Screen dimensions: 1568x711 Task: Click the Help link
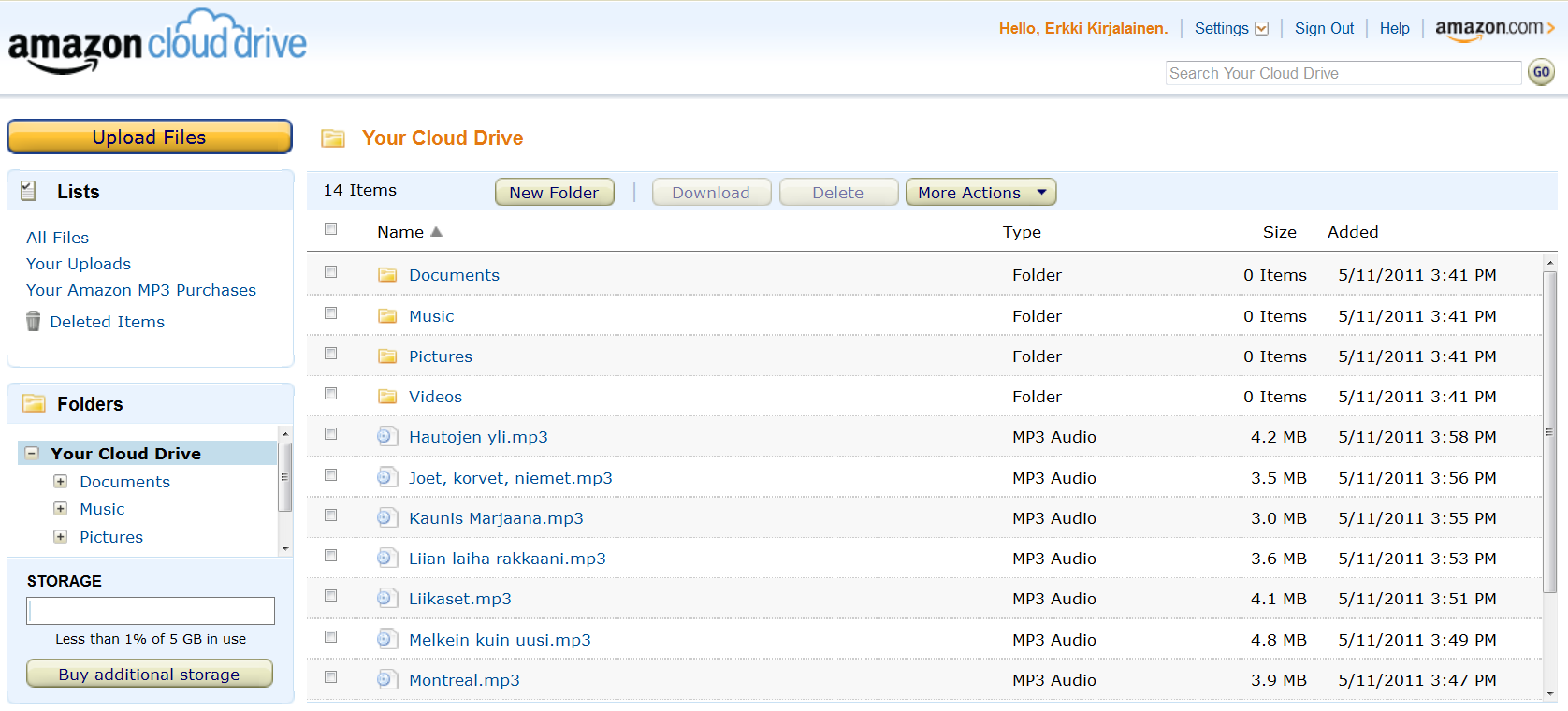[1394, 29]
